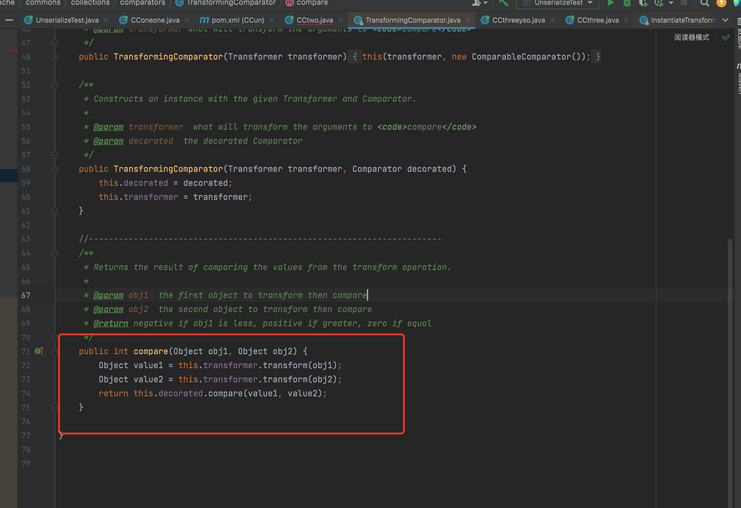Click the collections breadcrumb
Image resolution: width=741 pixels, height=508 pixels.
click(90, 3)
